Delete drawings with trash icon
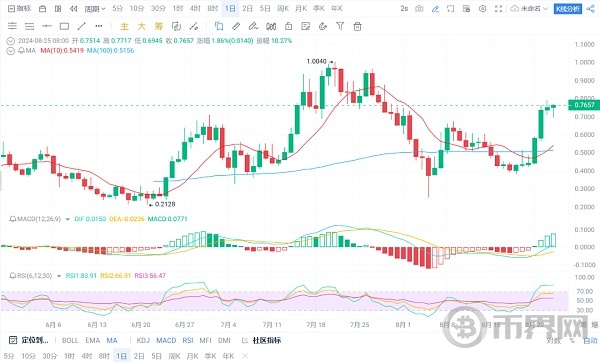 point(357,26)
